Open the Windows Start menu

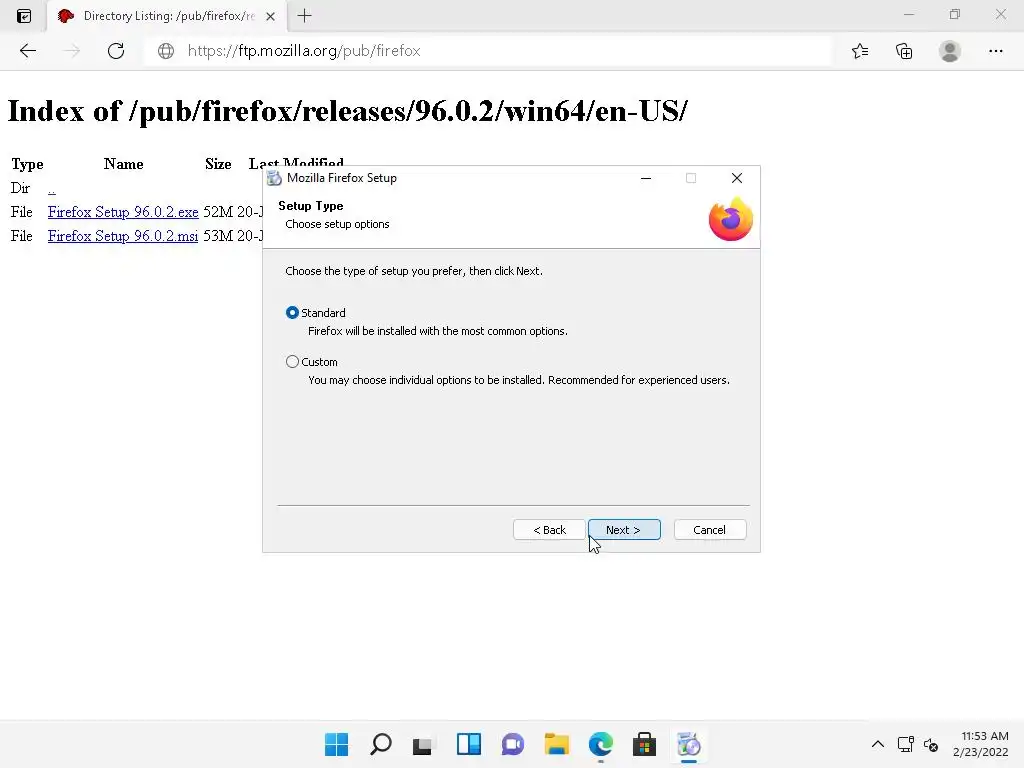point(336,744)
